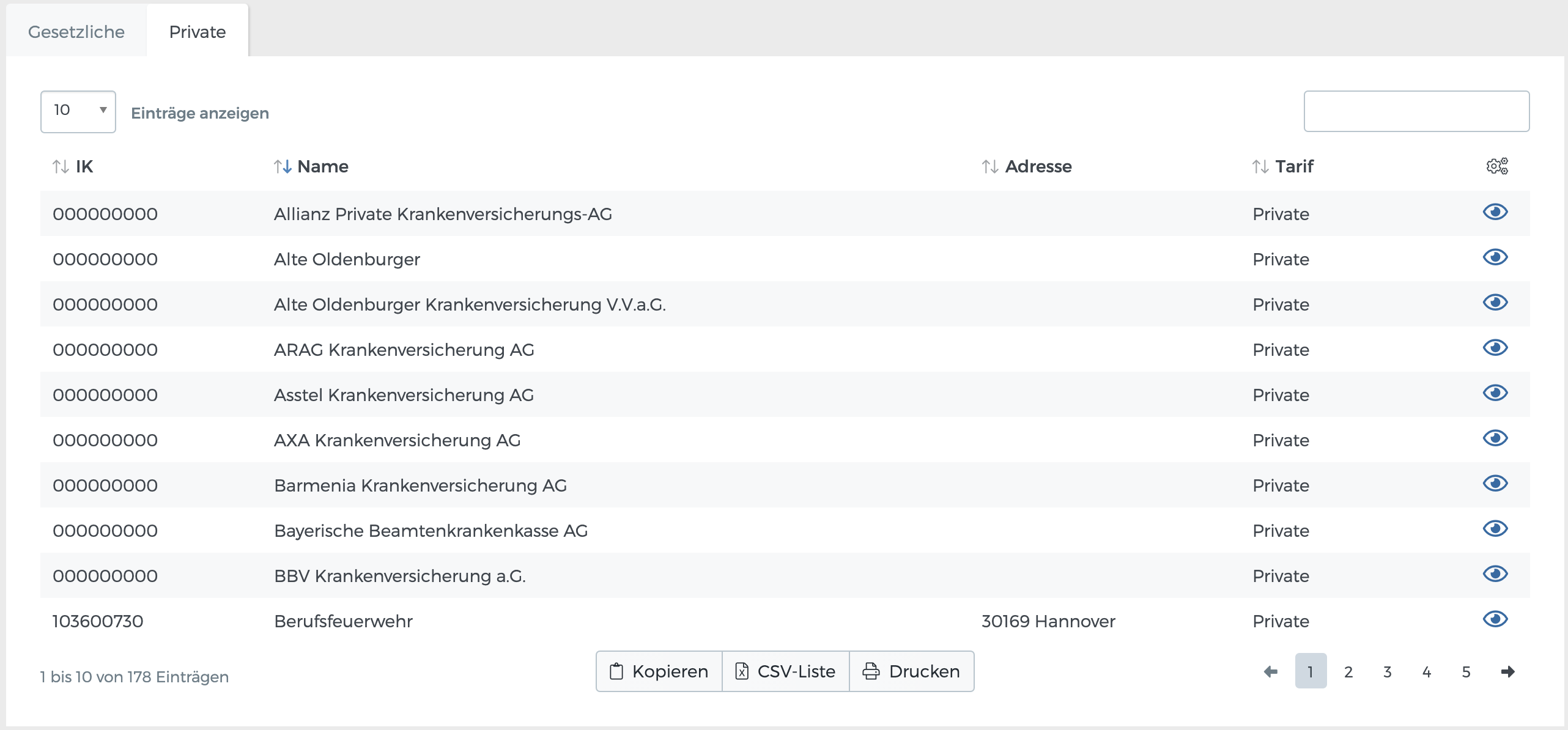
Task: Open the entries per page dropdown
Action: point(78,111)
